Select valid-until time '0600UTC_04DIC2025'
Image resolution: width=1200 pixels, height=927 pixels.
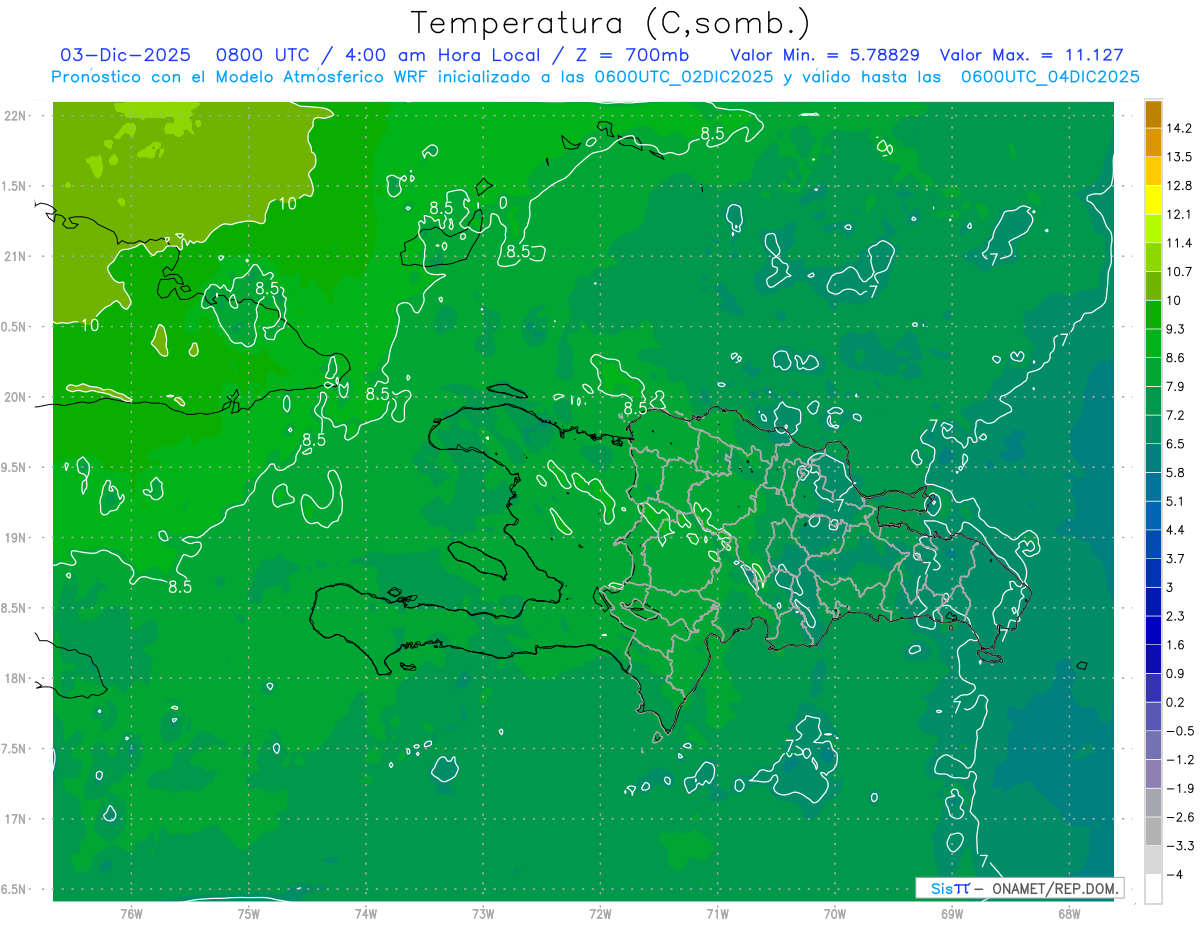(x=1050, y=77)
